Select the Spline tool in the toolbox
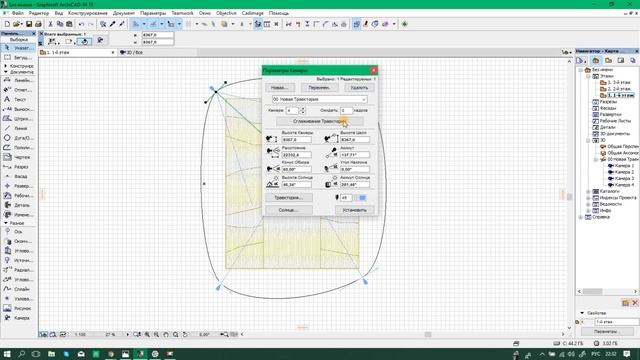Screen dimensions: 640x360 (x=18, y=289)
